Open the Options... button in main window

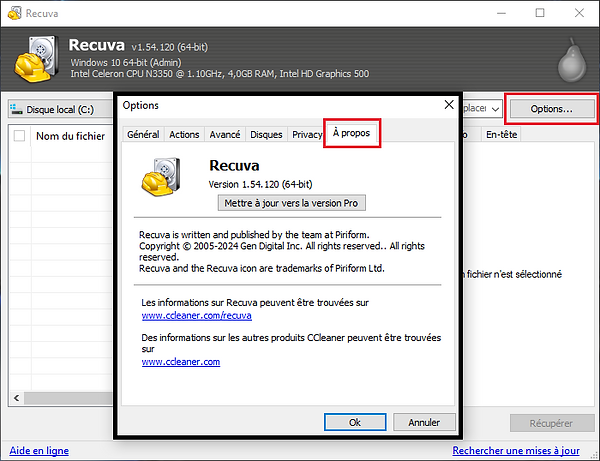[551, 109]
